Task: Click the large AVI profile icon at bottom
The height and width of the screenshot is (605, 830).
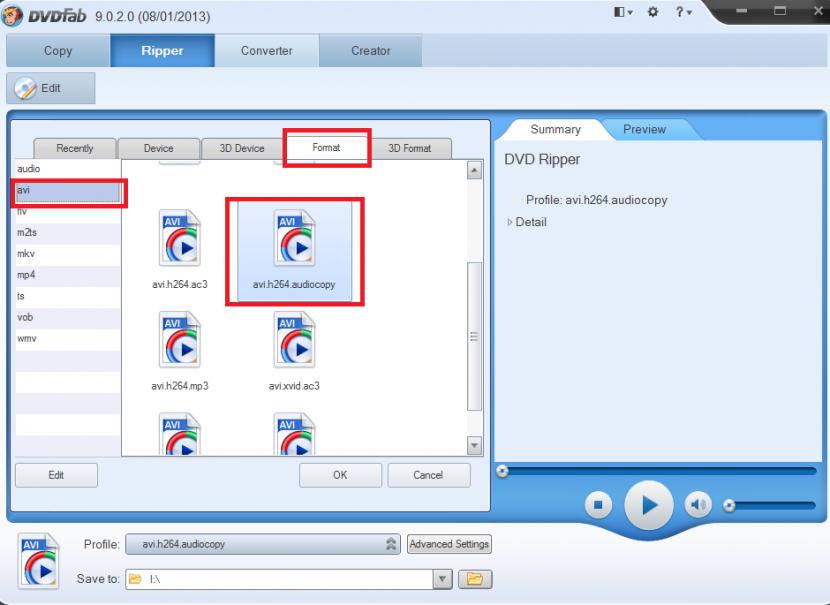Action: click(x=38, y=561)
